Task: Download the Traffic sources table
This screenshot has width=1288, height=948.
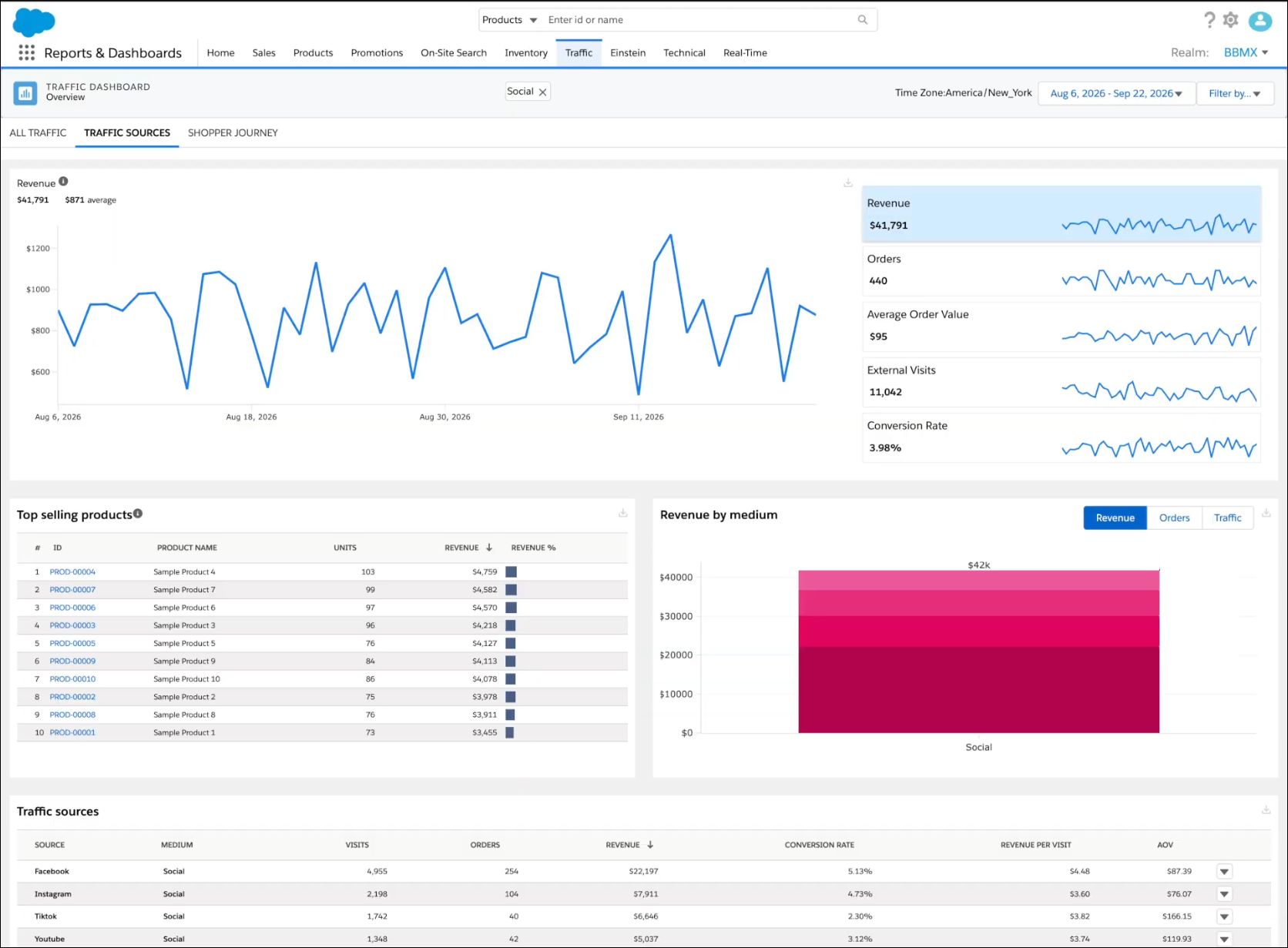Action: tap(1266, 810)
